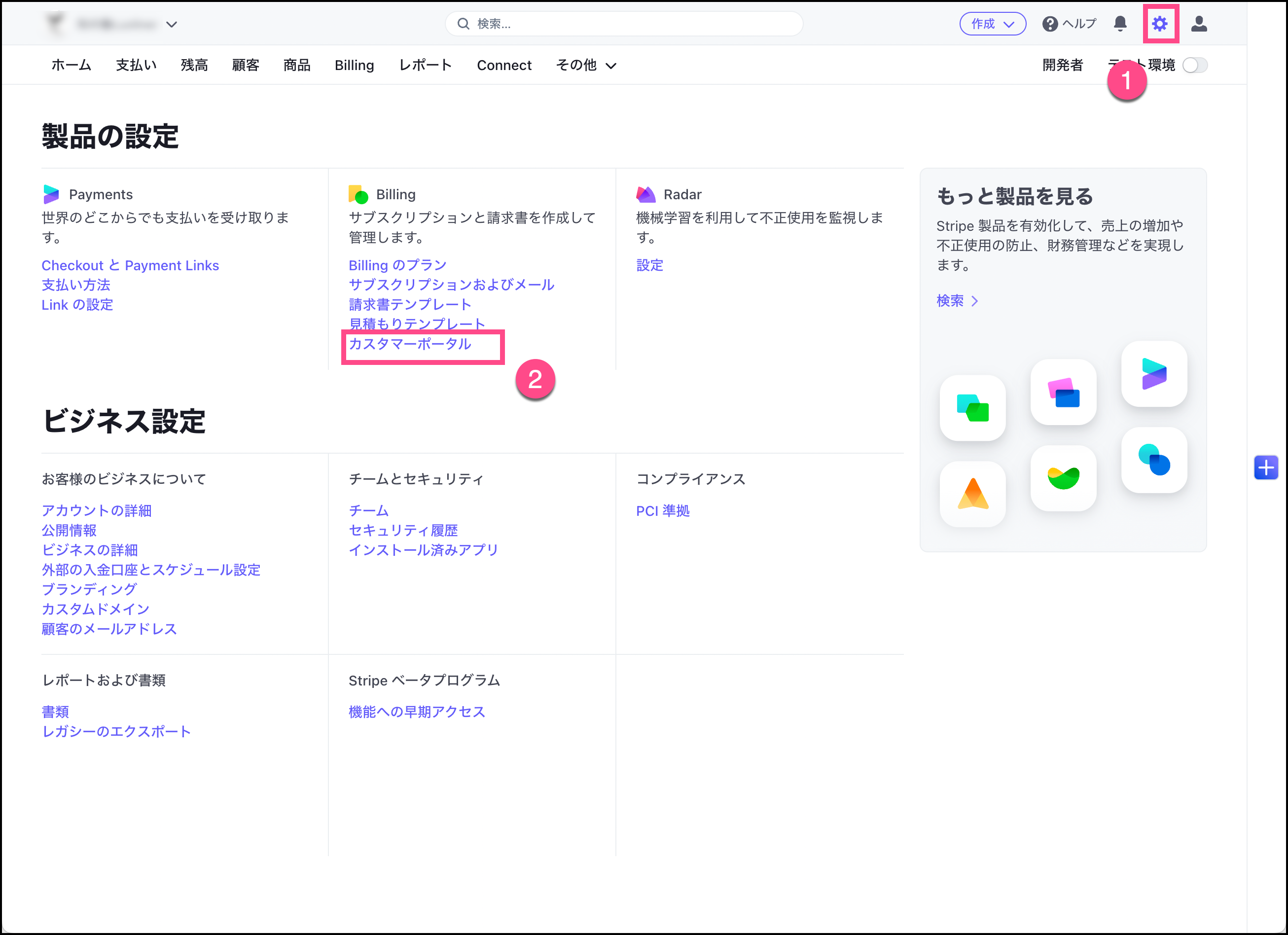Expand the その他 navigation dropdown
Screen dimensions: 1288x935
point(585,65)
